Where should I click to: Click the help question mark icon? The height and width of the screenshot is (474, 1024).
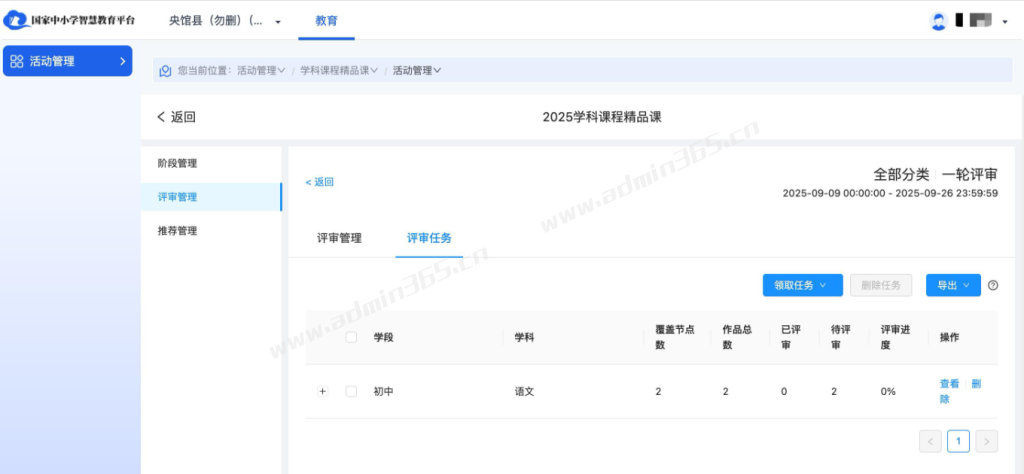coord(993,285)
